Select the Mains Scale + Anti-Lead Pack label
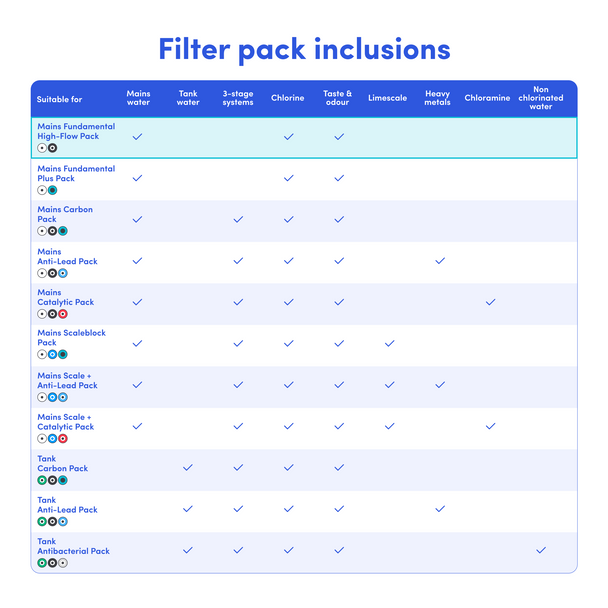The height and width of the screenshot is (608, 608). coord(67,380)
